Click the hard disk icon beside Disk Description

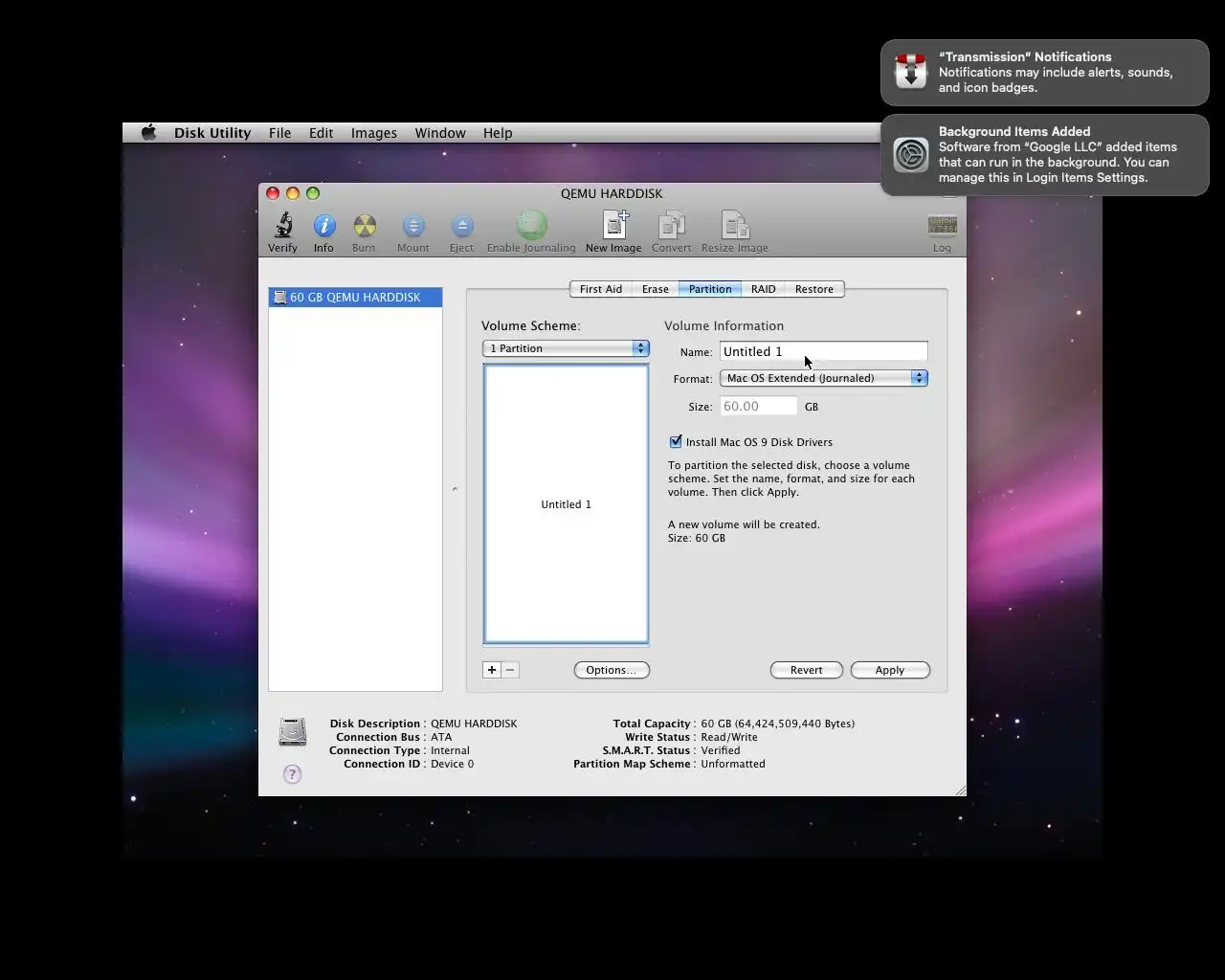point(293,732)
